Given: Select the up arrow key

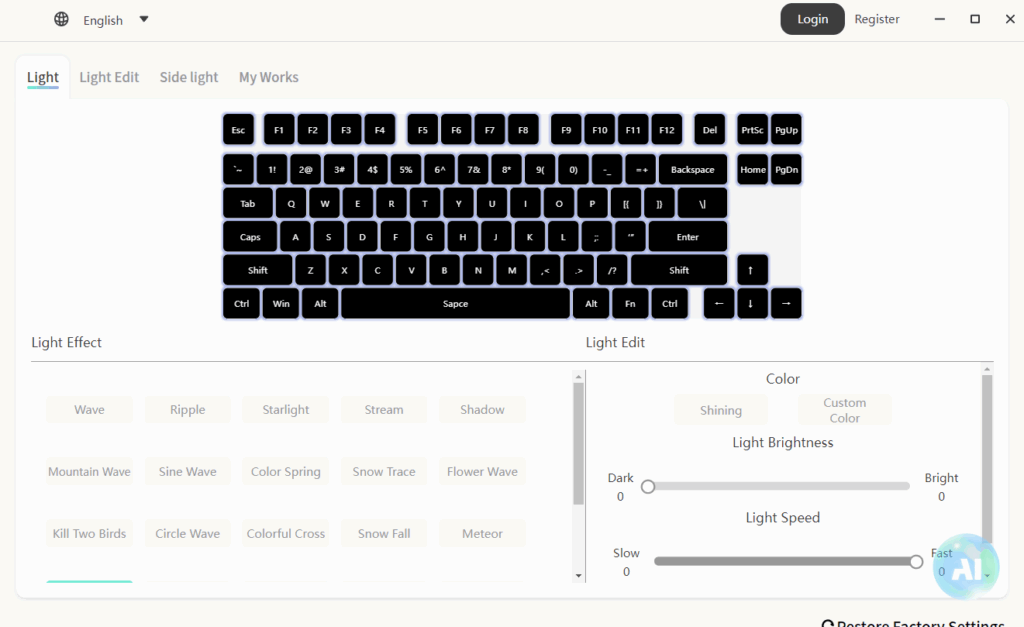Looking at the screenshot, I should click(752, 270).
